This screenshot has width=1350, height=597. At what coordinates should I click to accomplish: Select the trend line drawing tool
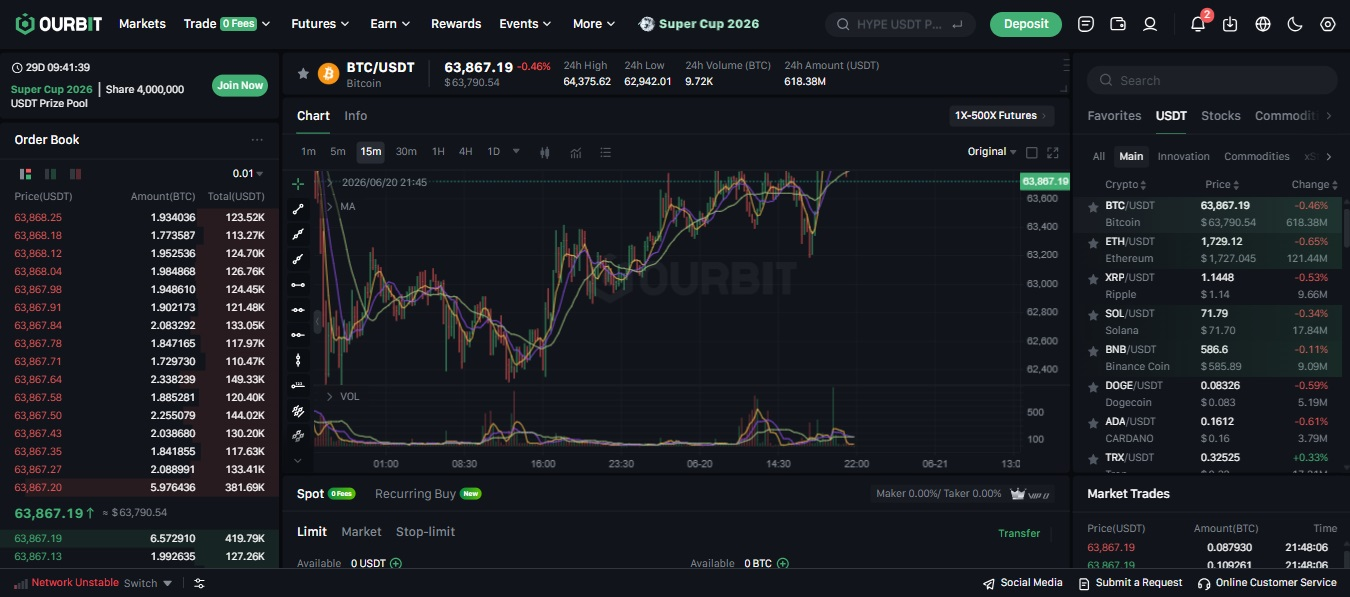pos(298,209)
